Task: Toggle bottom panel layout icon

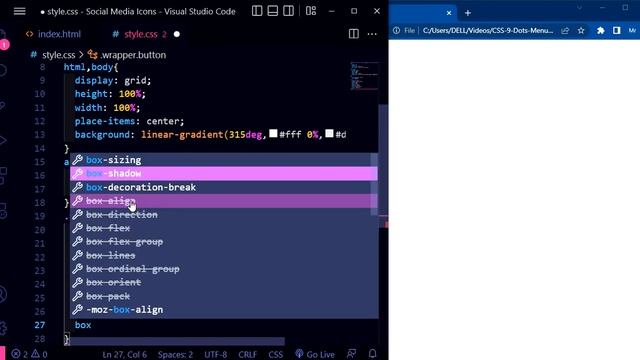Action: [273, 11]
